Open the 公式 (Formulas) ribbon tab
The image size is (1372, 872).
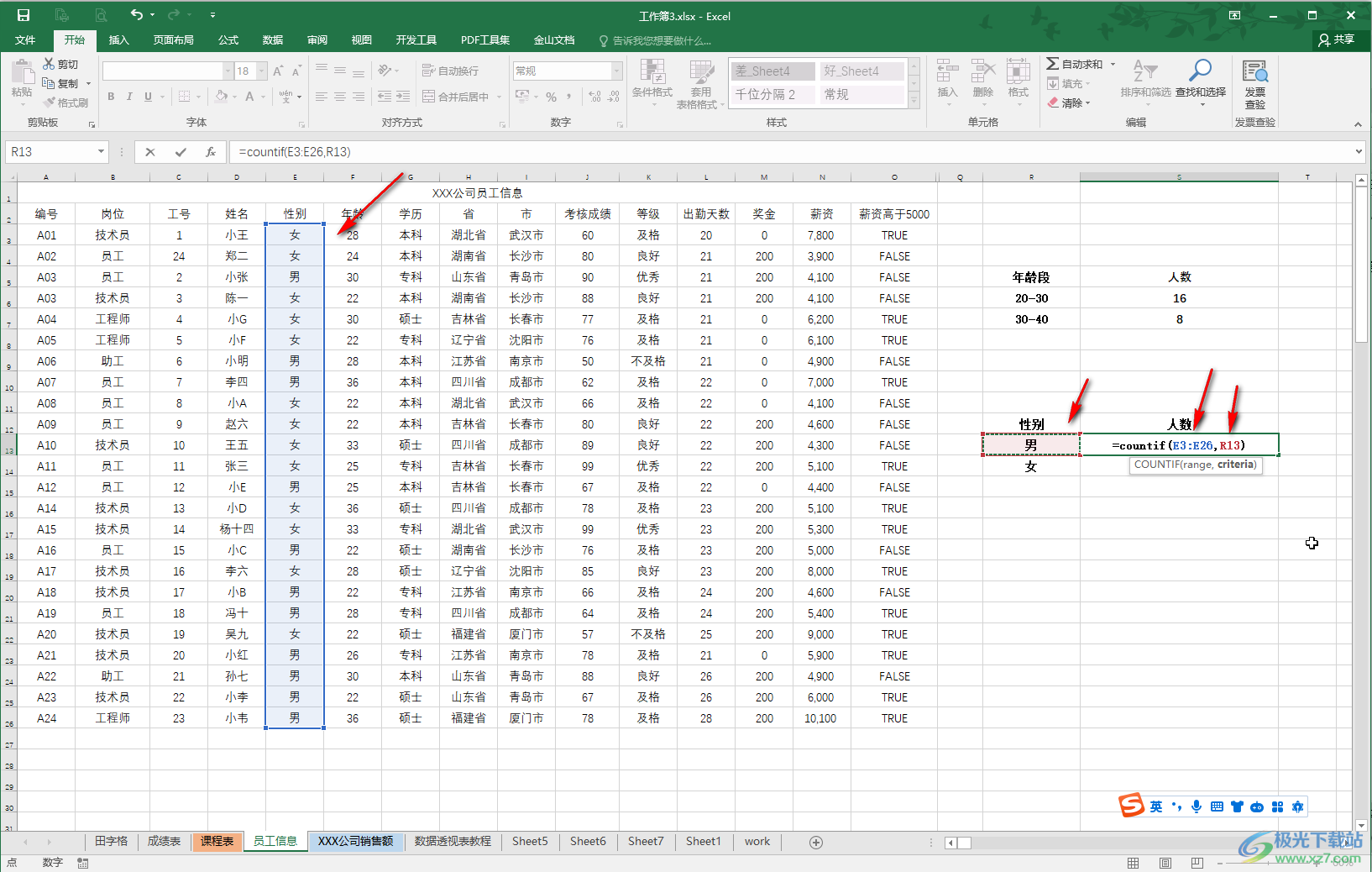228,39
